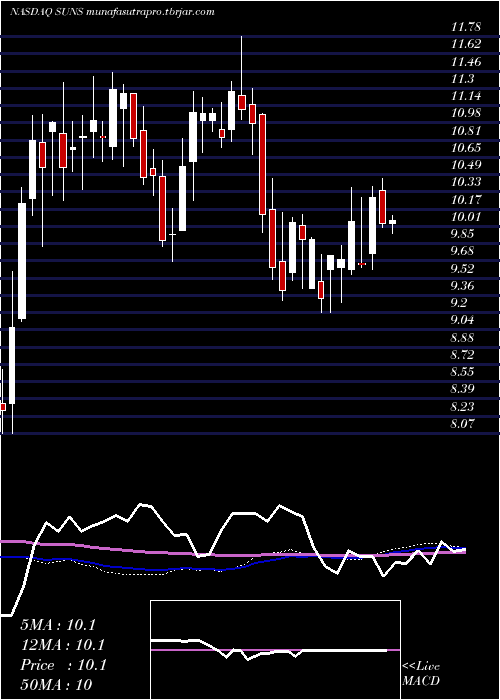Click the 10.98 price axis label
Viewport: 500px width, 700px height.
466,114
